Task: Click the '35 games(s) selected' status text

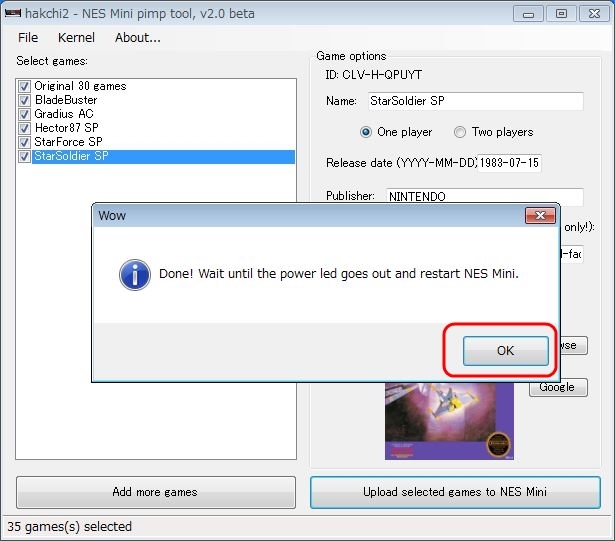Action: [x=69, y=526]
